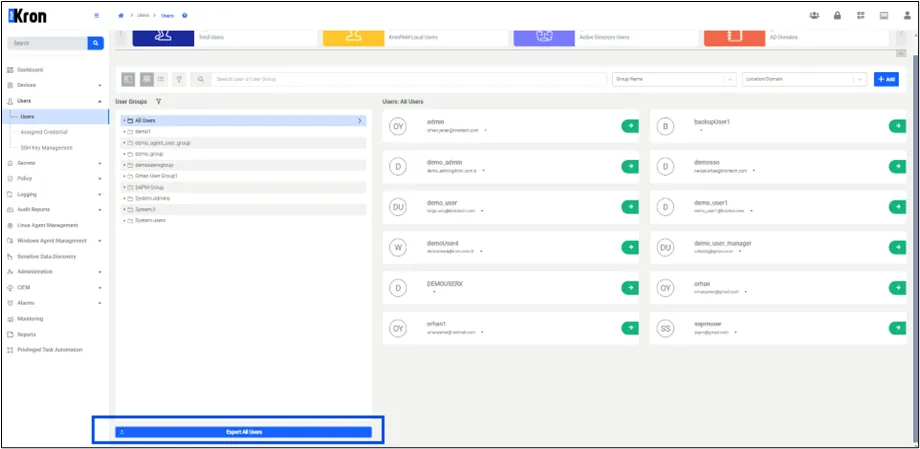Open Linux Agent Management in sidebar
This screenshot has height=449, width=920.
click(x=47, y=225)
